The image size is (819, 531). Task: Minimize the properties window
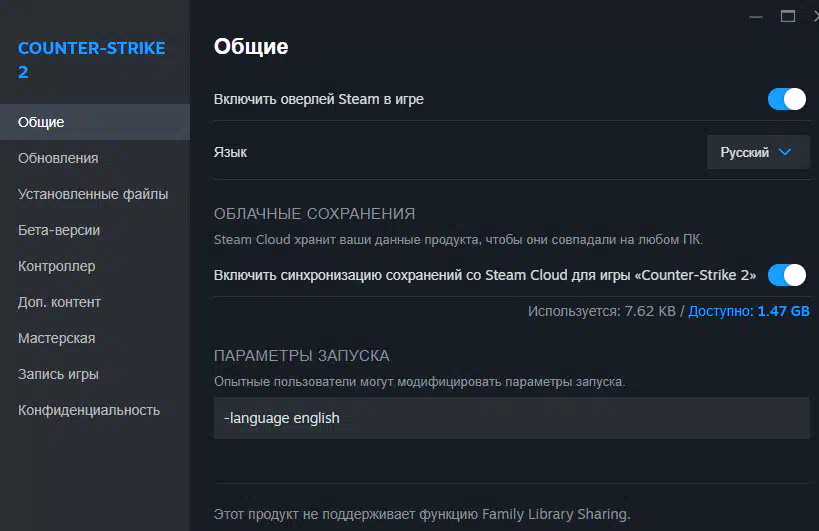tap(756, 17)
